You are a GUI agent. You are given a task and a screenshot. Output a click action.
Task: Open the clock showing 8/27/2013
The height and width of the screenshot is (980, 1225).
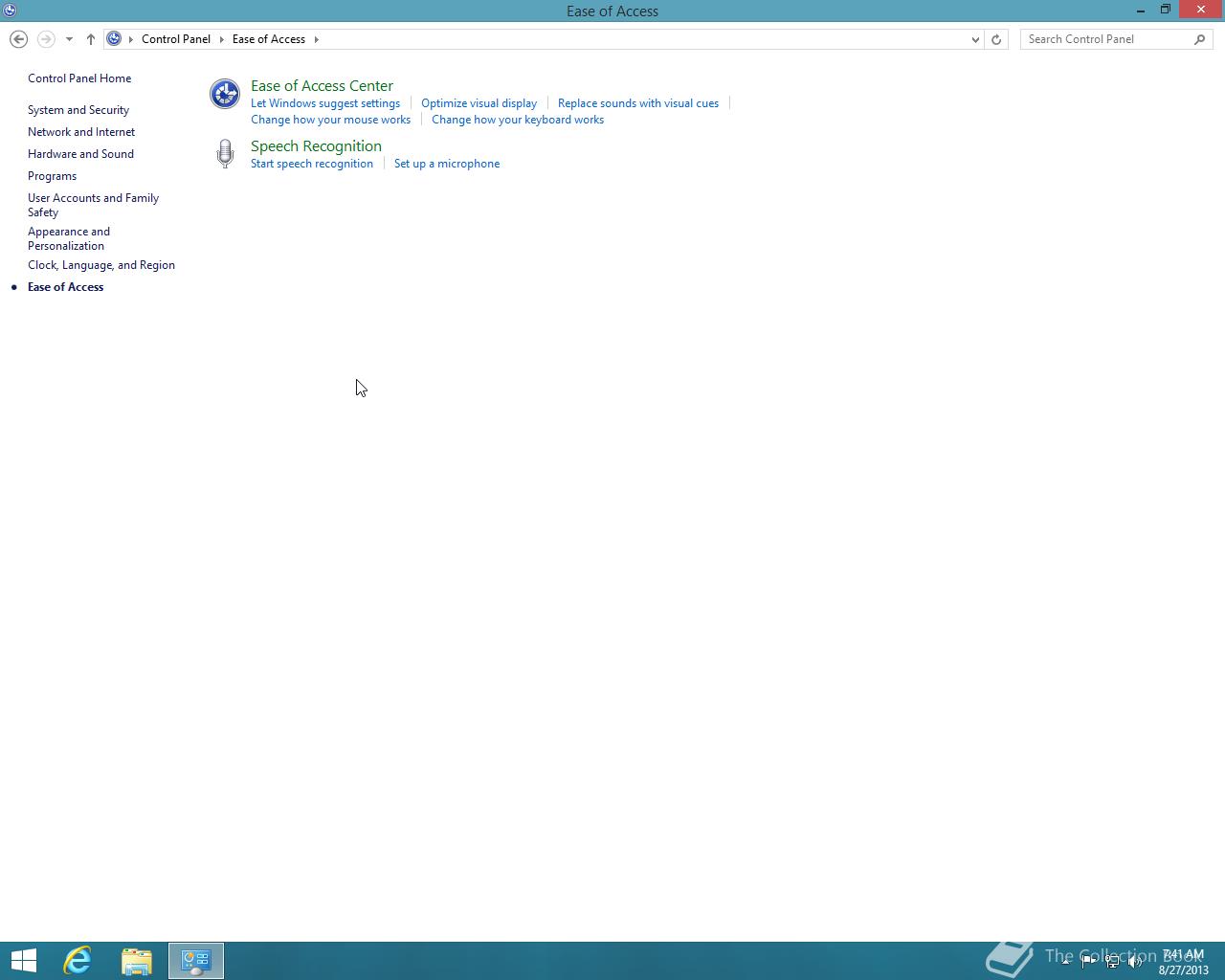coord(1183,962)
